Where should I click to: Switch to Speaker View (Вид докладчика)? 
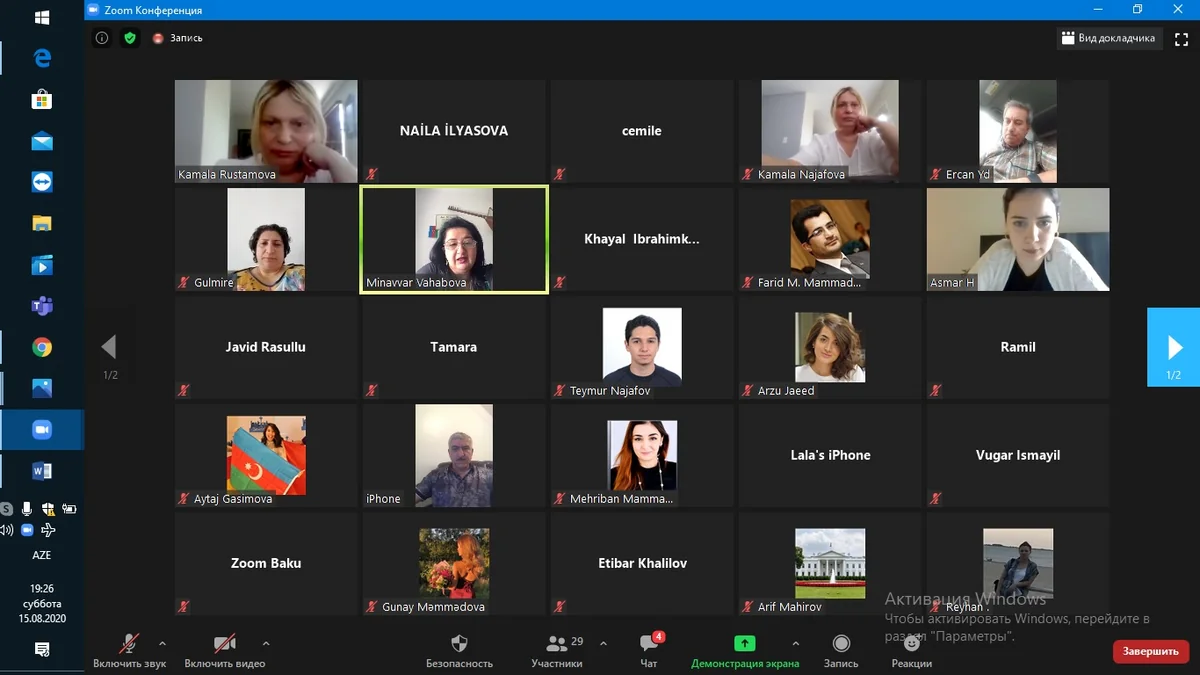point(1108,38)
